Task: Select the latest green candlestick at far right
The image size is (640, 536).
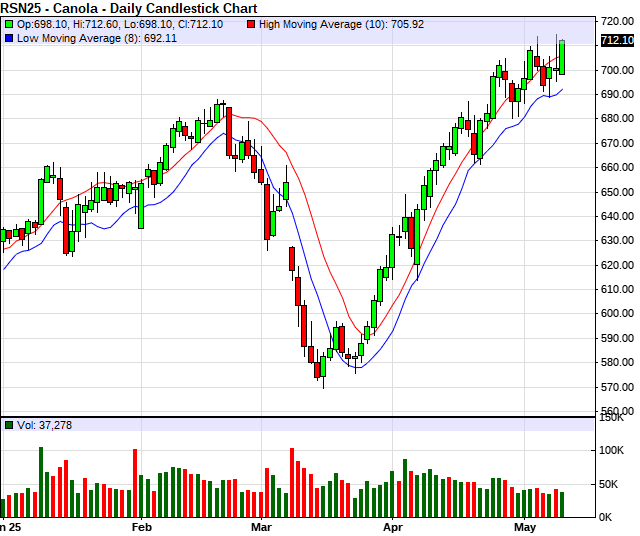Action: (562, 57)
